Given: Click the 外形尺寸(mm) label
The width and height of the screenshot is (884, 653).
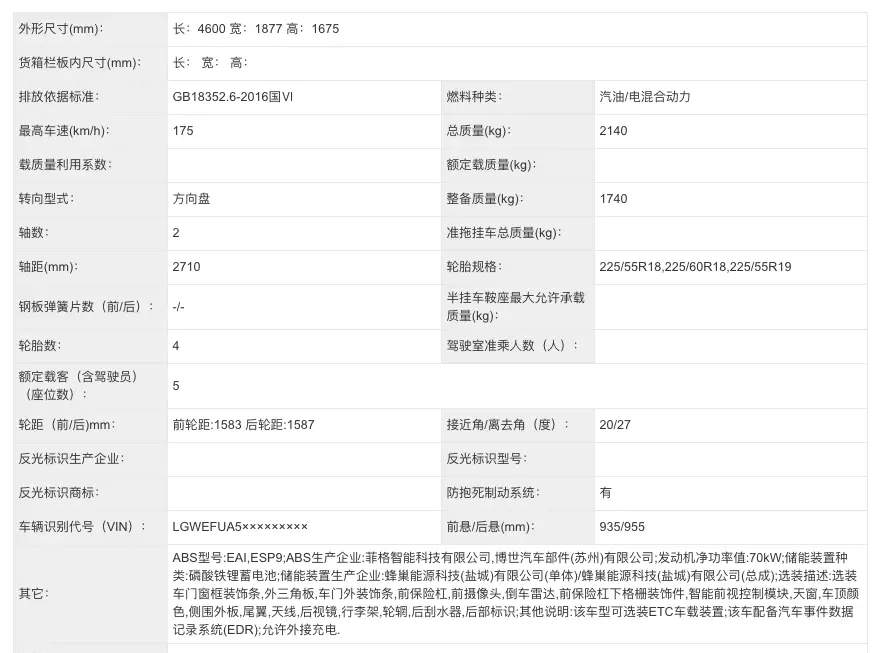Looking at the screenshot, I should (x=61, y=29).
